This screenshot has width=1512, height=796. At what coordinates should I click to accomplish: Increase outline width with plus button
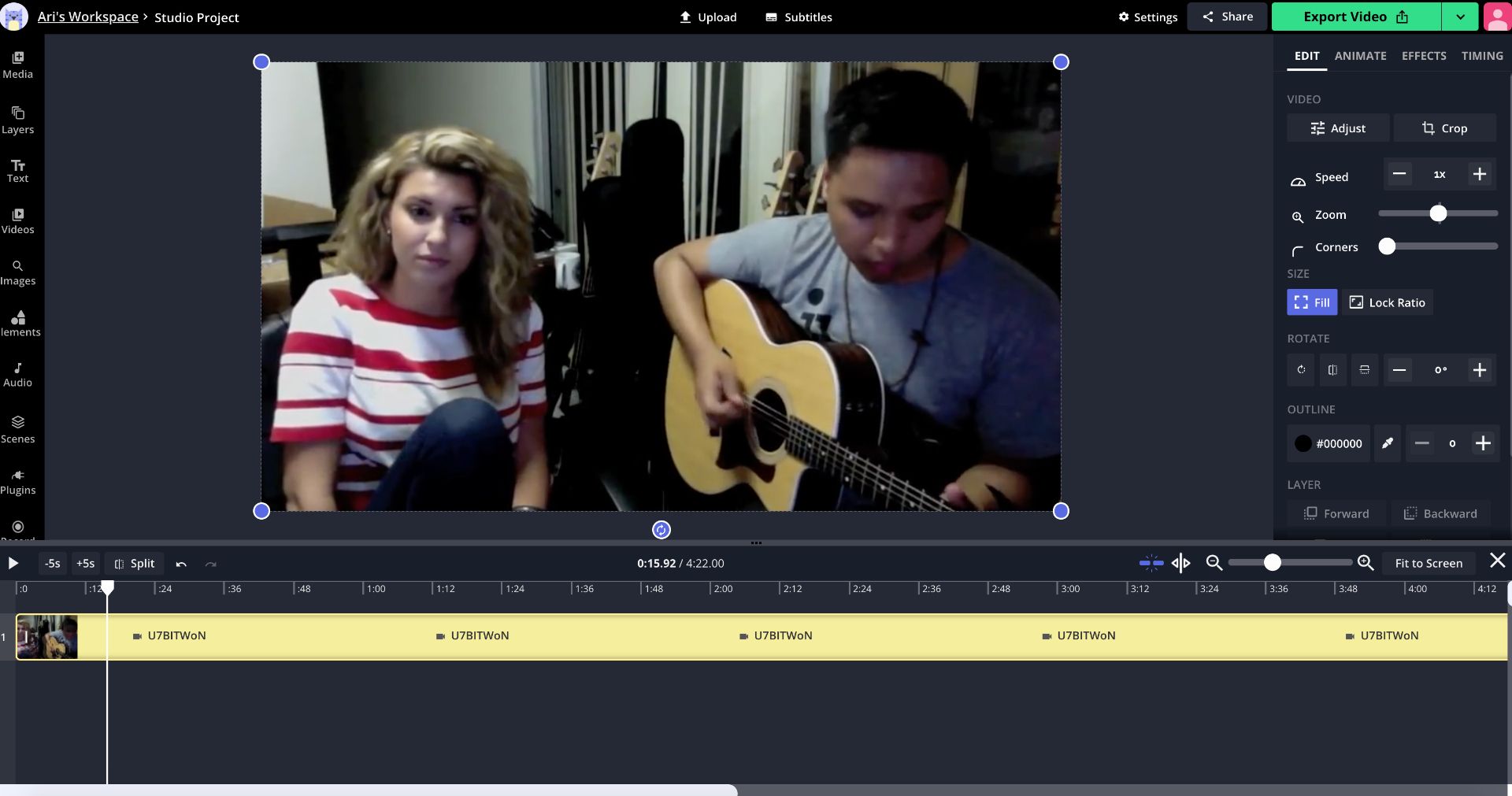[1483, 443]
